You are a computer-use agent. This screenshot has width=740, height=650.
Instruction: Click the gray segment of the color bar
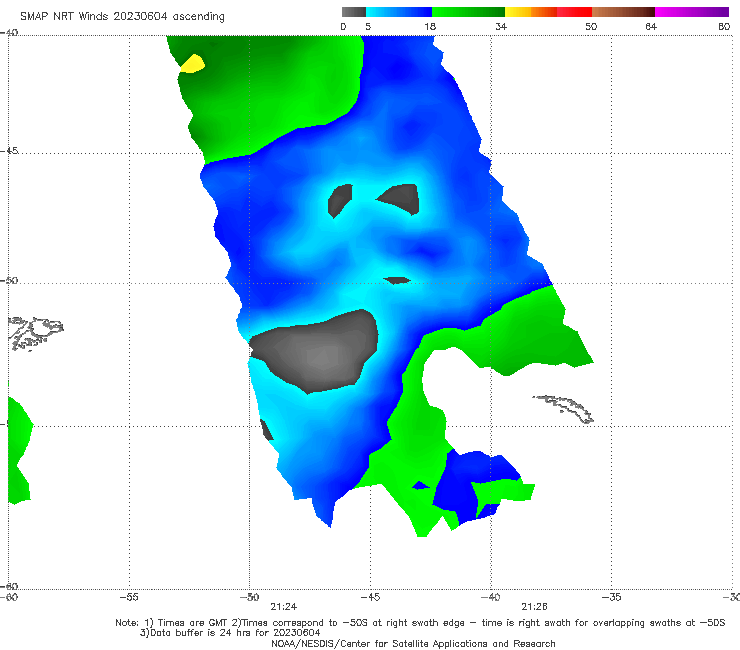pyautogui.click(x=354, y=12)
